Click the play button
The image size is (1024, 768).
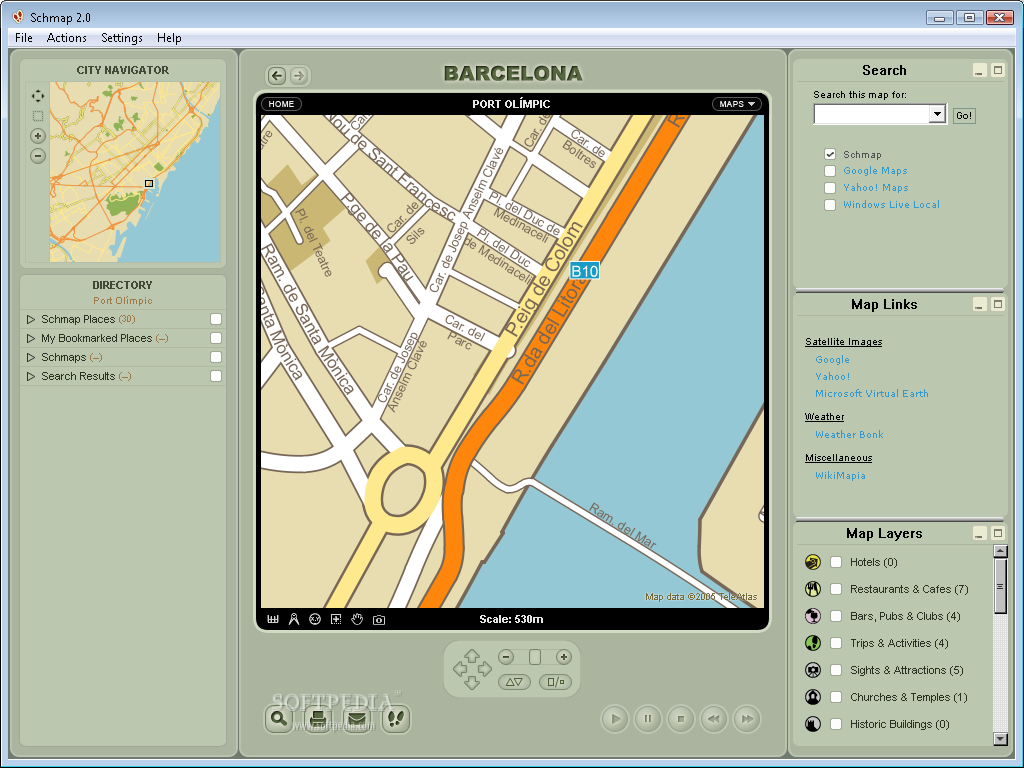pyautogui.click(x=615, y=719)
